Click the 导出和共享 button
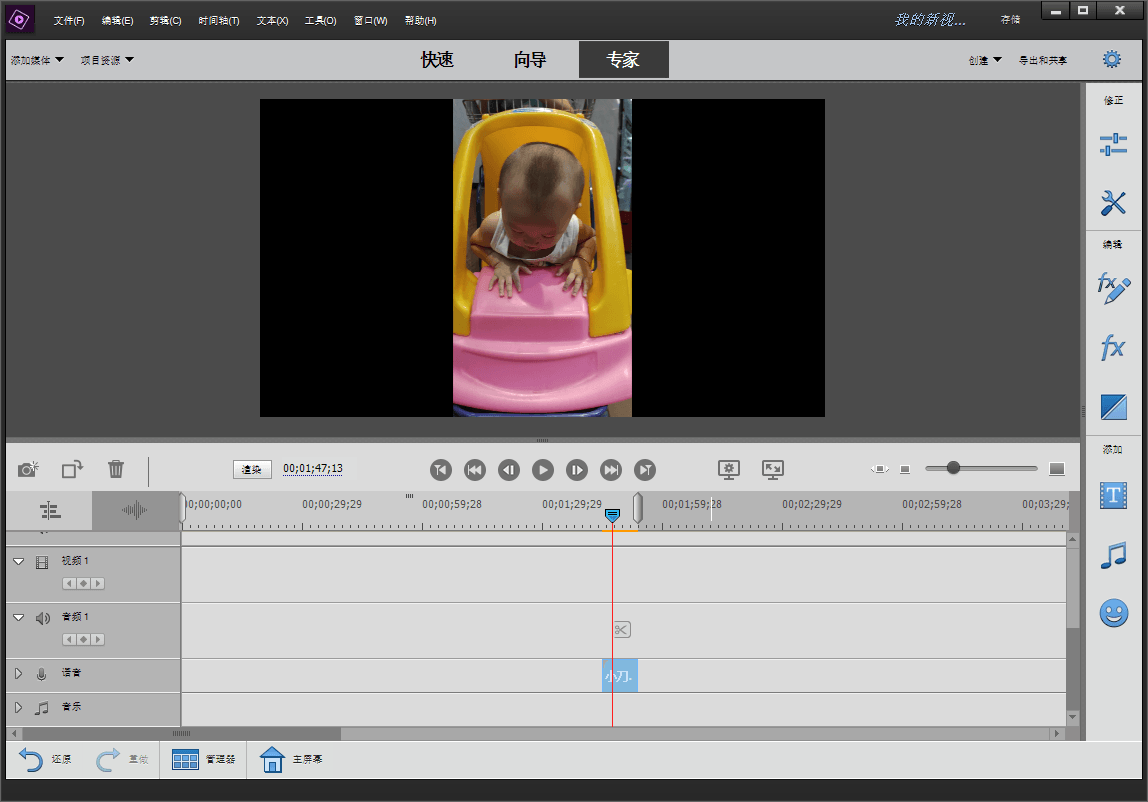Viewport: 1148px width, 802px height. click(1042, 60)
